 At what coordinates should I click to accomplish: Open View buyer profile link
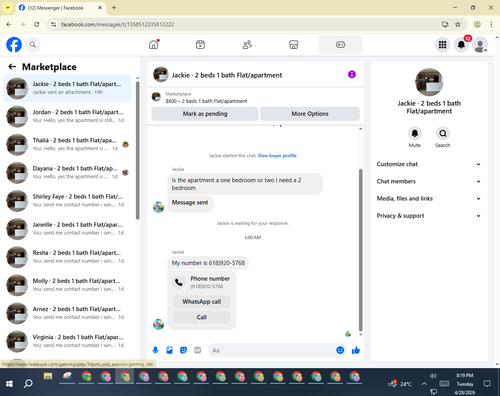(x=277, y=156)
